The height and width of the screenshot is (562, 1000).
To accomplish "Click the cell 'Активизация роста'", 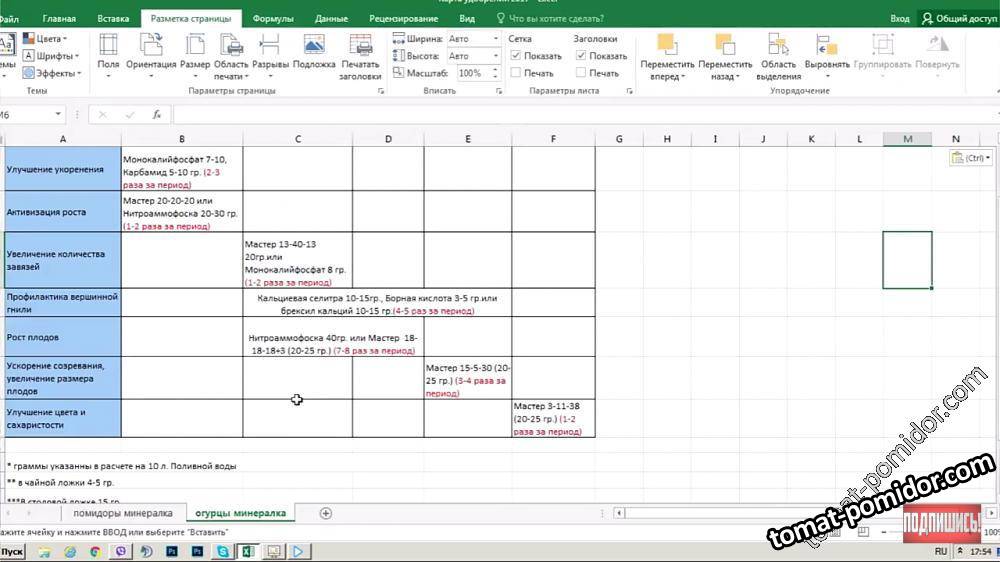I will click(62, 212).
